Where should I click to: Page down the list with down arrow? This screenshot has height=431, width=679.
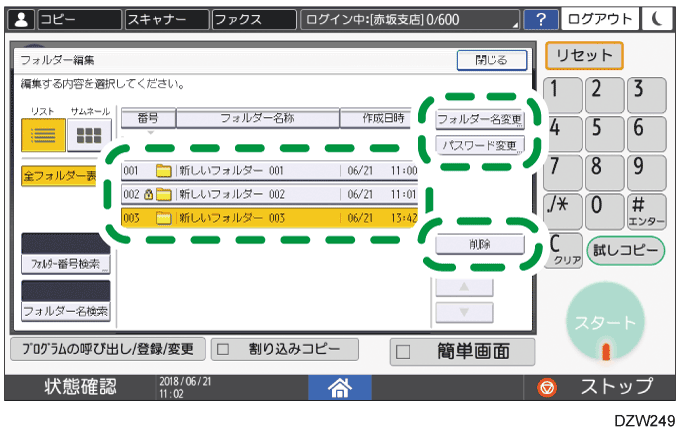464,312
